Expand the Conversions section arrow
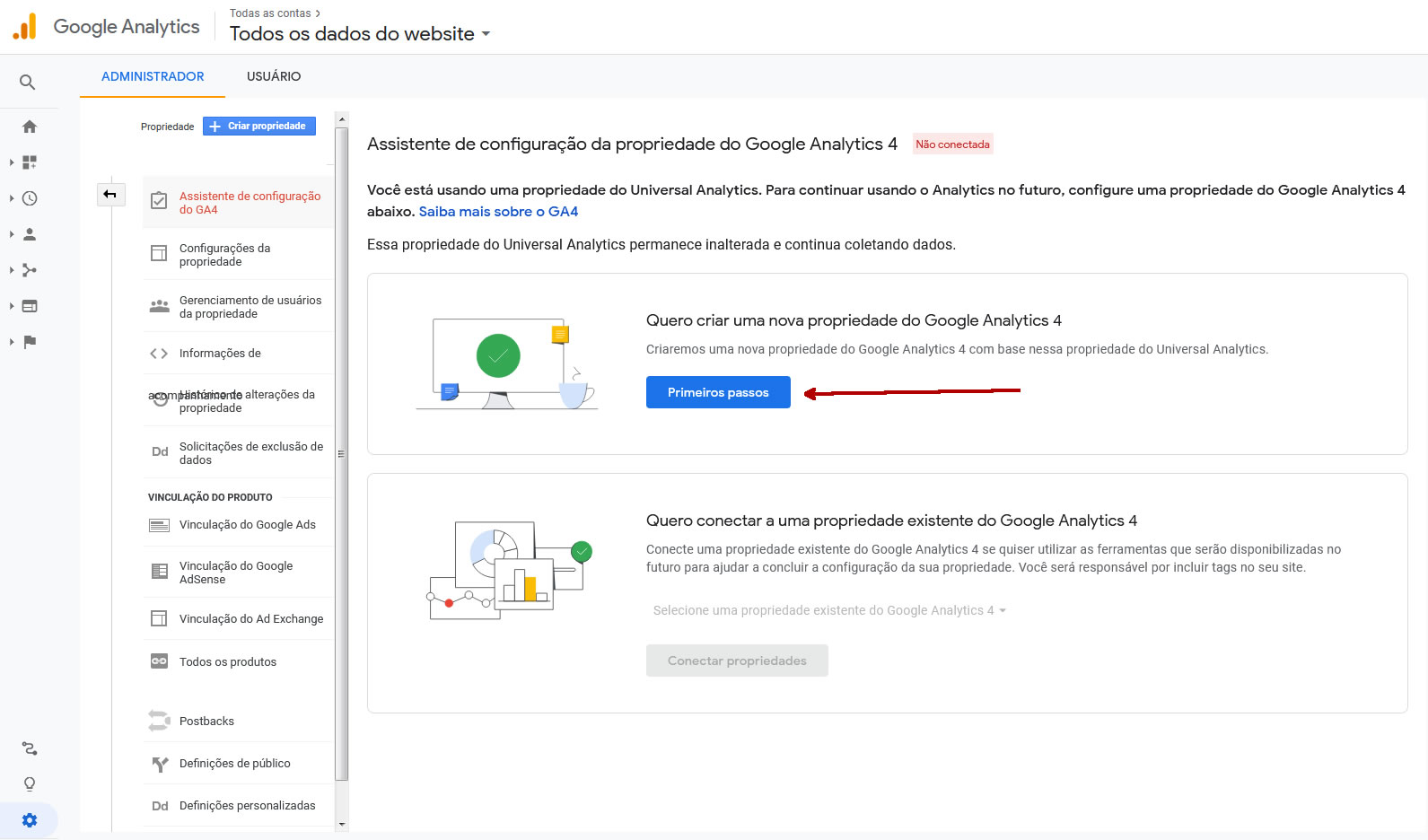The image size is (1428, 840). tap(11, 342)
